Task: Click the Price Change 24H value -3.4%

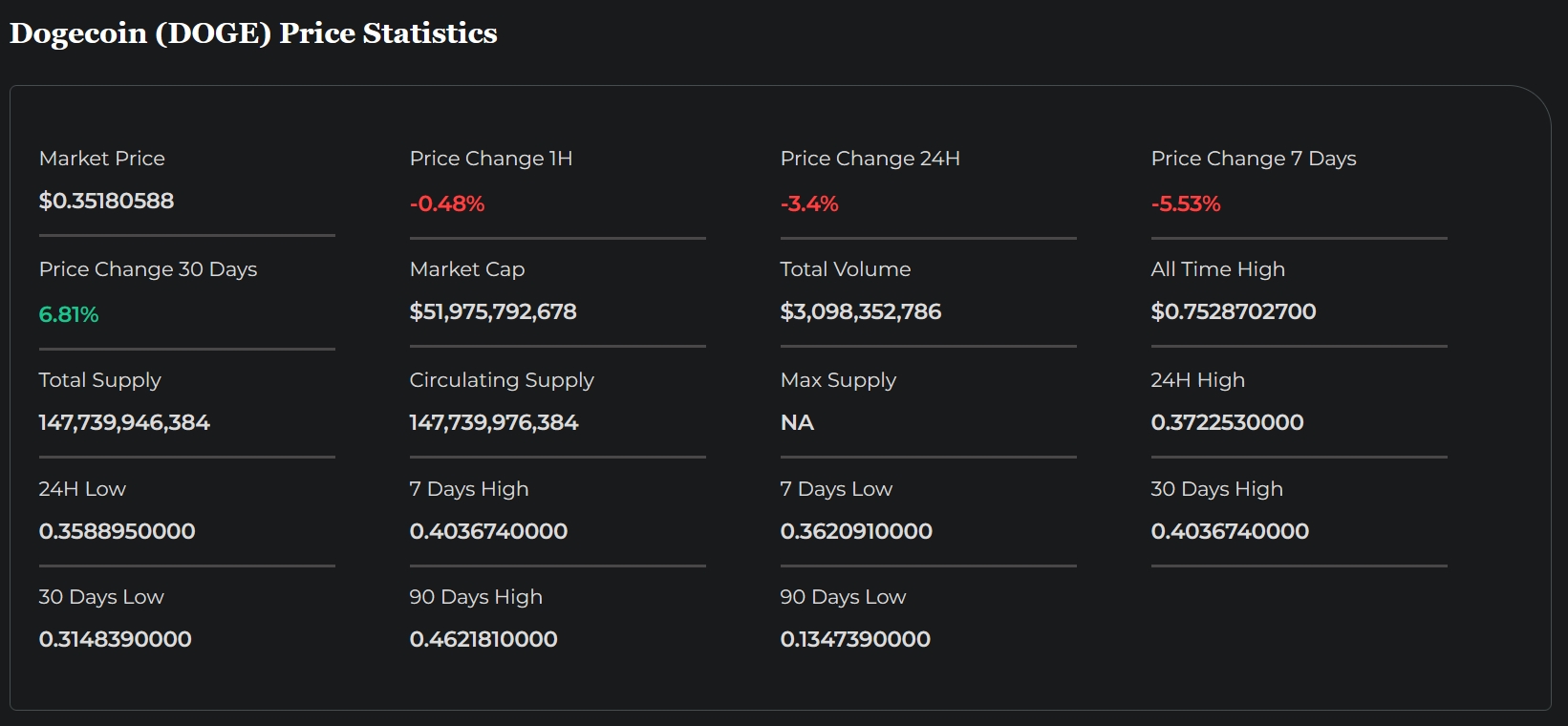Action: pyautogui.click(x=809, y=203)
